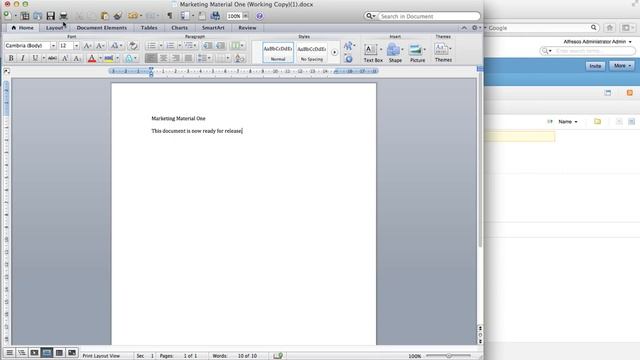Insert a Shape
640x360 pixels.
[x=395, y=53]
